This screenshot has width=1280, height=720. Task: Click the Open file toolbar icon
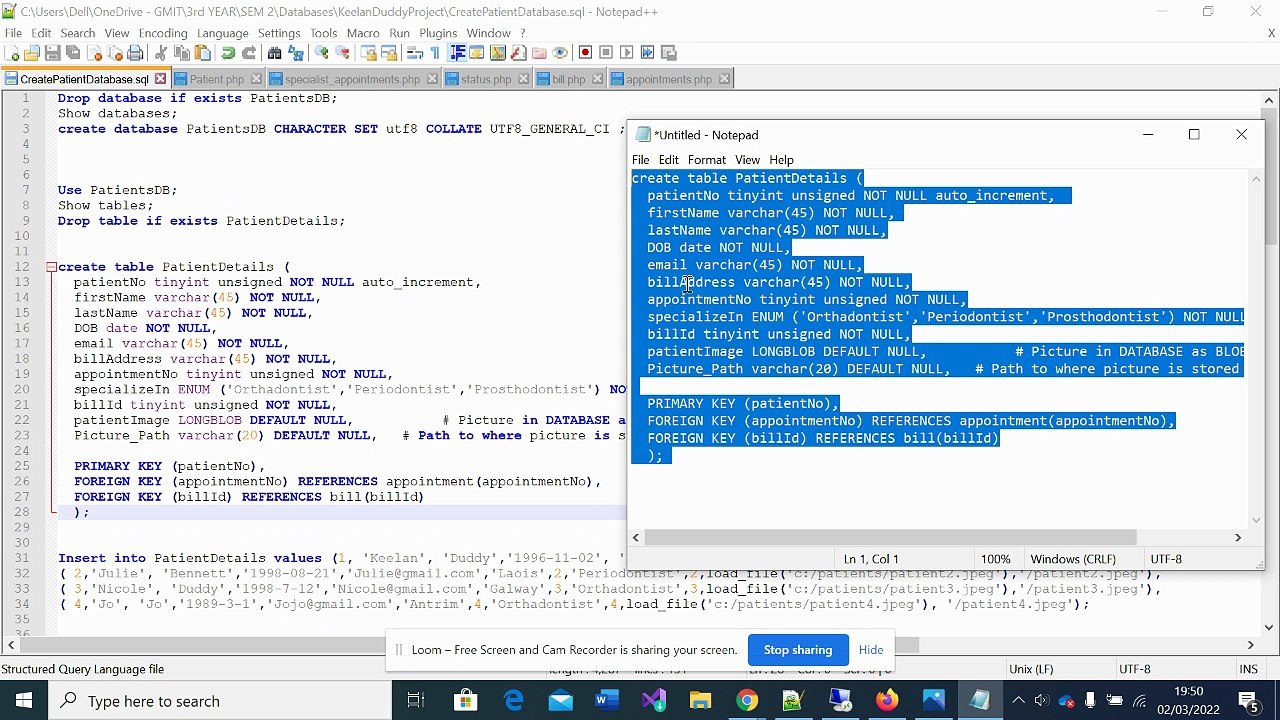32,53
